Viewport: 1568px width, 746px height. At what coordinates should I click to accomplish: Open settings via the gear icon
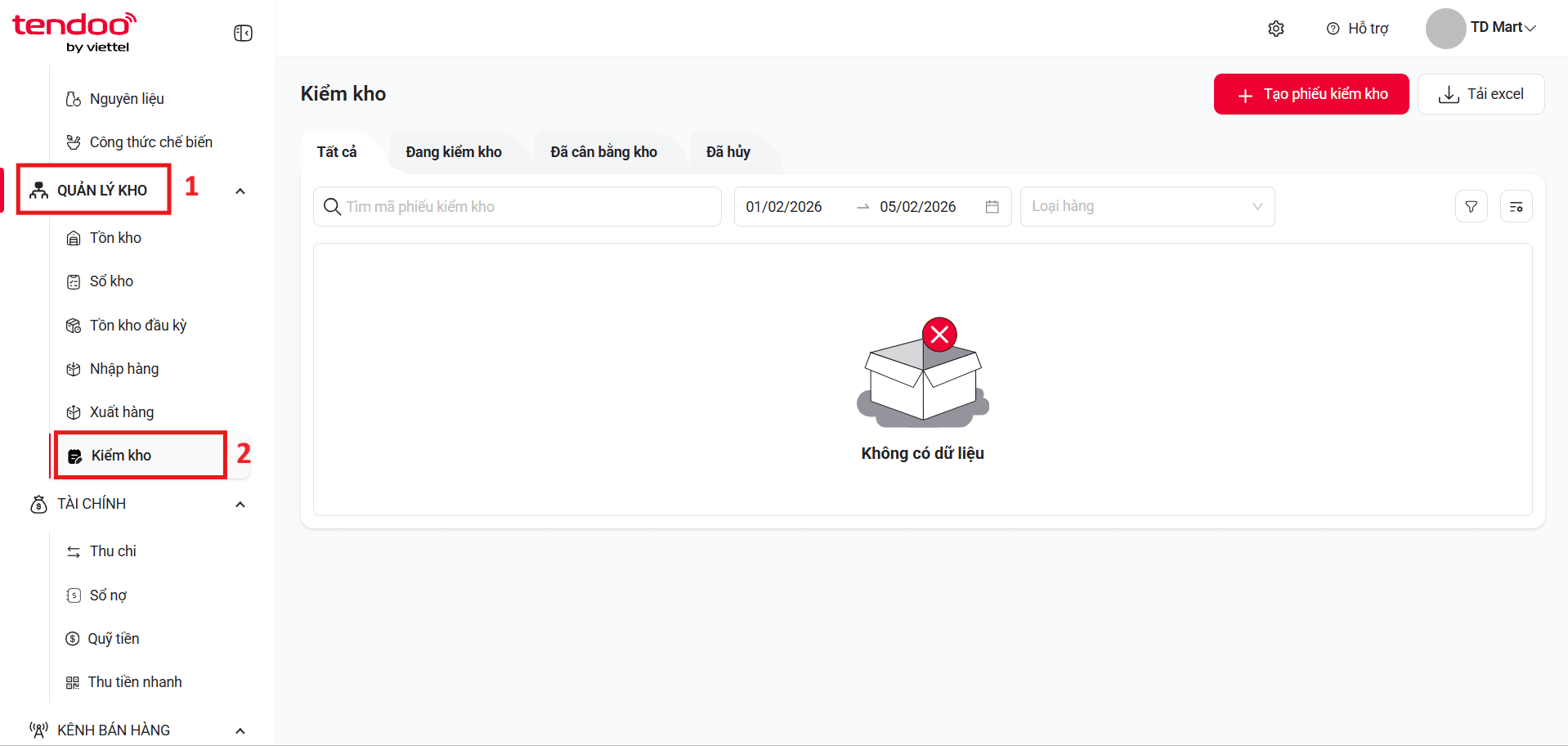[x=1276, y=29]
